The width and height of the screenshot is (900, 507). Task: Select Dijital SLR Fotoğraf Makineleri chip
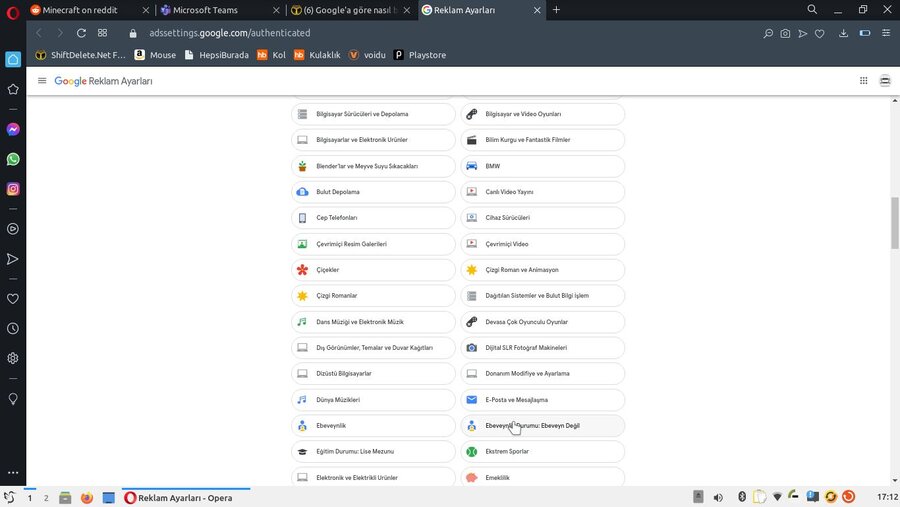(x=542, y=347)
